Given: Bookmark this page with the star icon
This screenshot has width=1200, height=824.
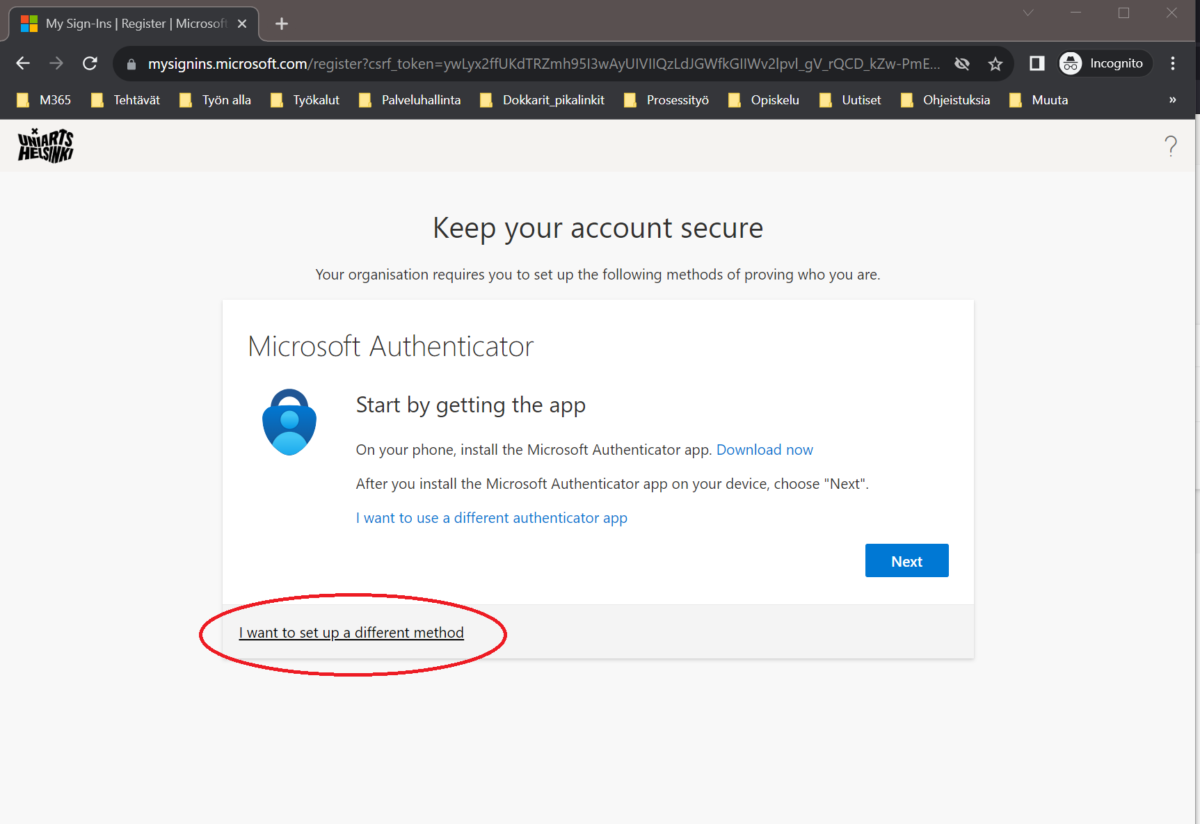Looking at the screenshot, I should [x=995, y=63].
